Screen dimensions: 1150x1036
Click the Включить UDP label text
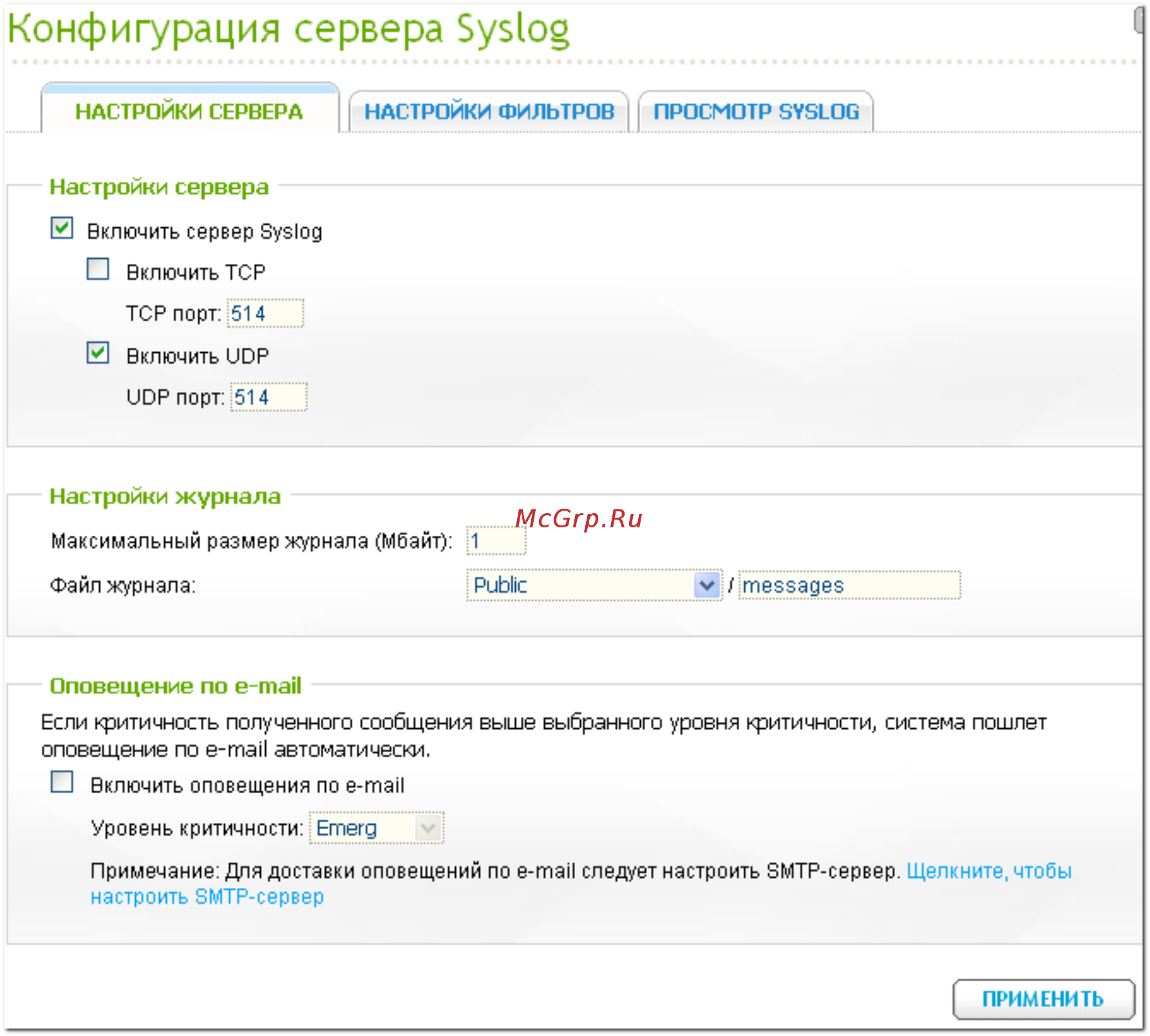click(x=198, y=355)
